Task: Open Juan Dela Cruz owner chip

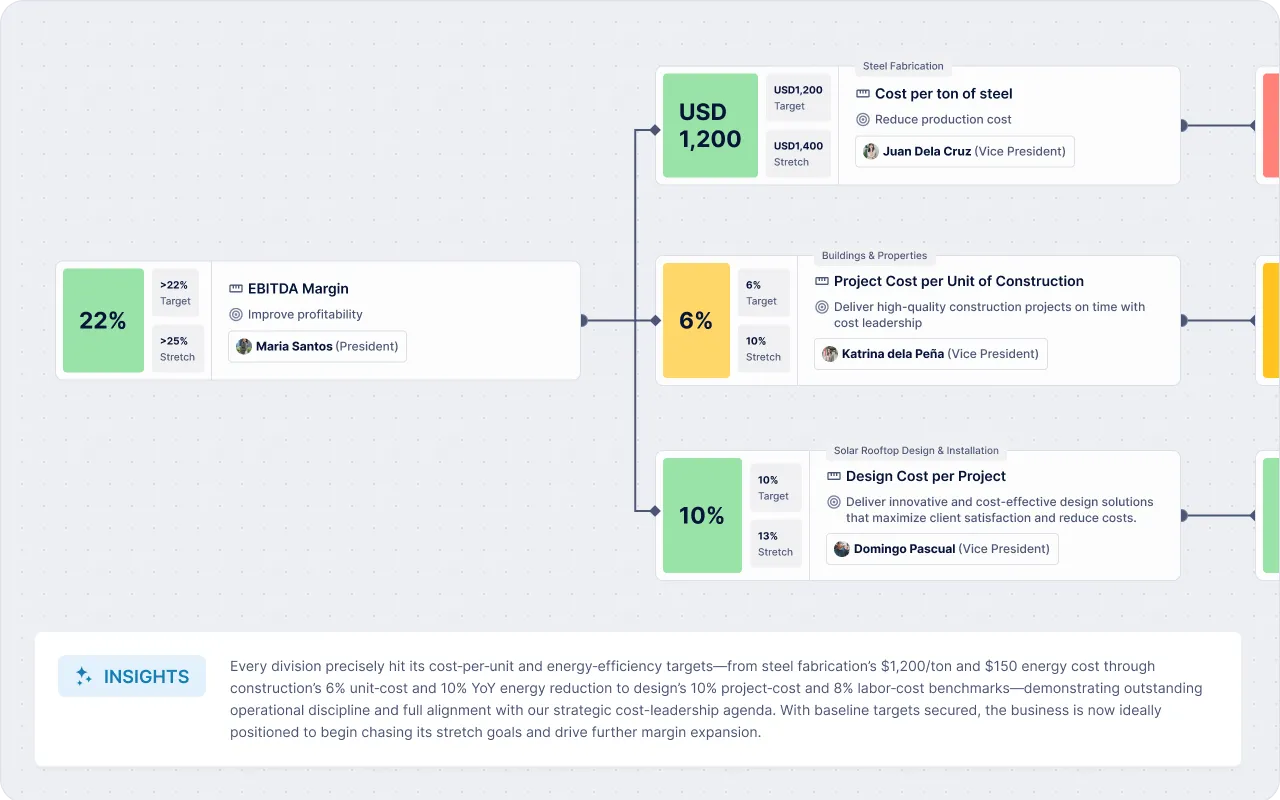Action: (965, 152)
